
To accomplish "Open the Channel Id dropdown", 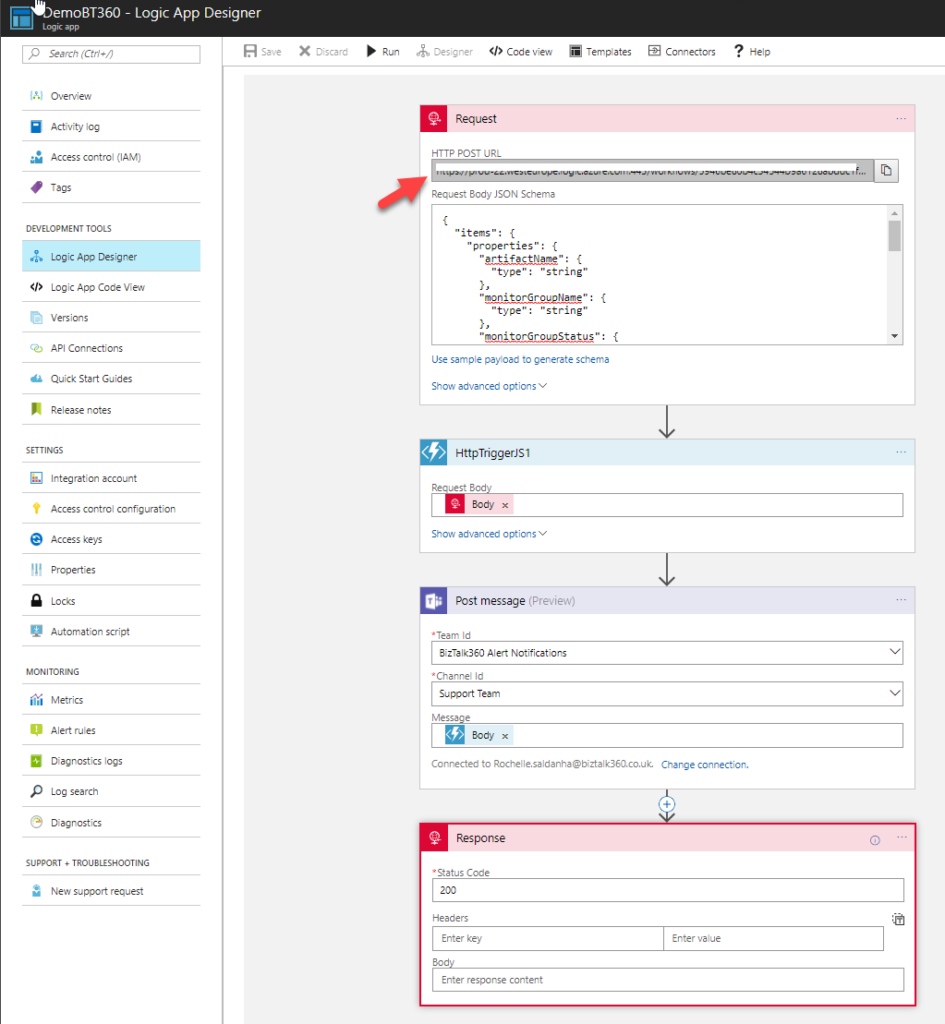I will click(895, 693).
